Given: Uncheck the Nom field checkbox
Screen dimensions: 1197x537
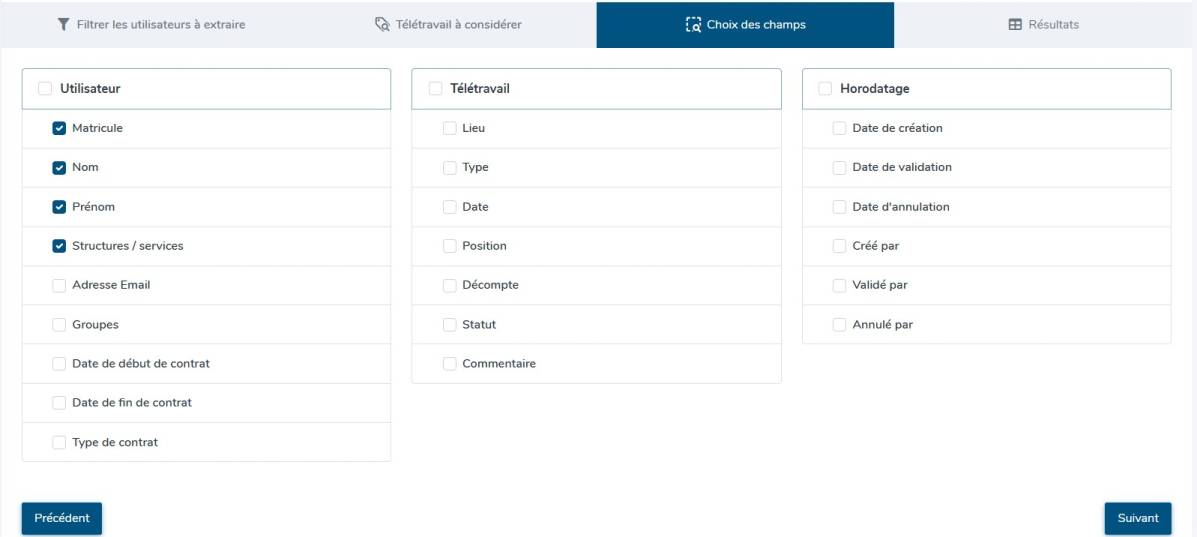Looking at the screenshot, I should (x=59, y=168).
